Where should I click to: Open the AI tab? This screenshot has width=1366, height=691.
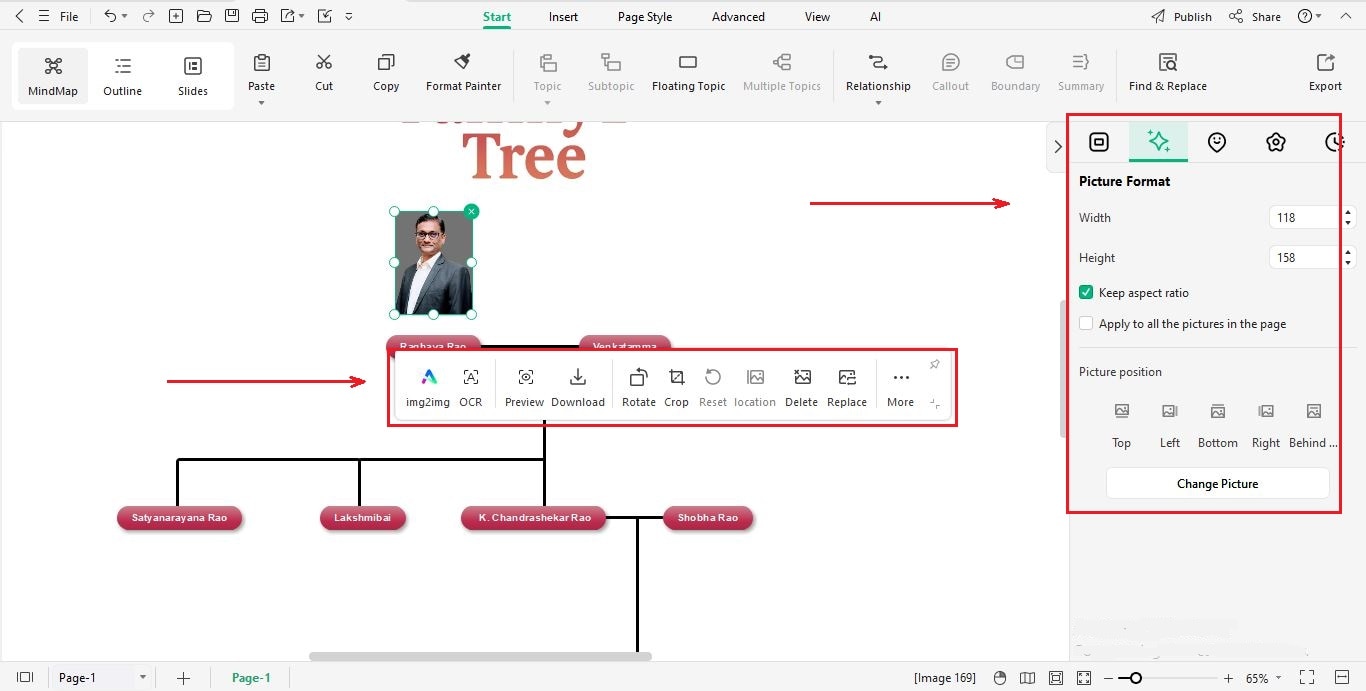coord(876,17)
